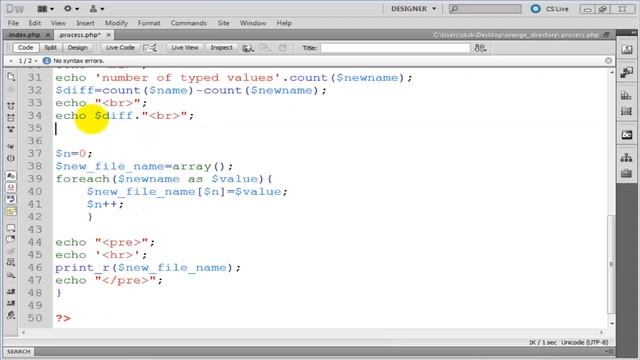Click the Collapse Selection icon
This screenshot has width=640, height=360.
pos(11,118)
